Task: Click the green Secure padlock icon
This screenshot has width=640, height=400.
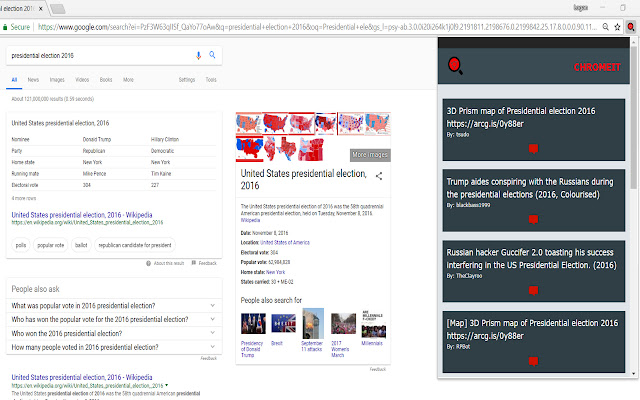Action: click(x=5, y=27)
